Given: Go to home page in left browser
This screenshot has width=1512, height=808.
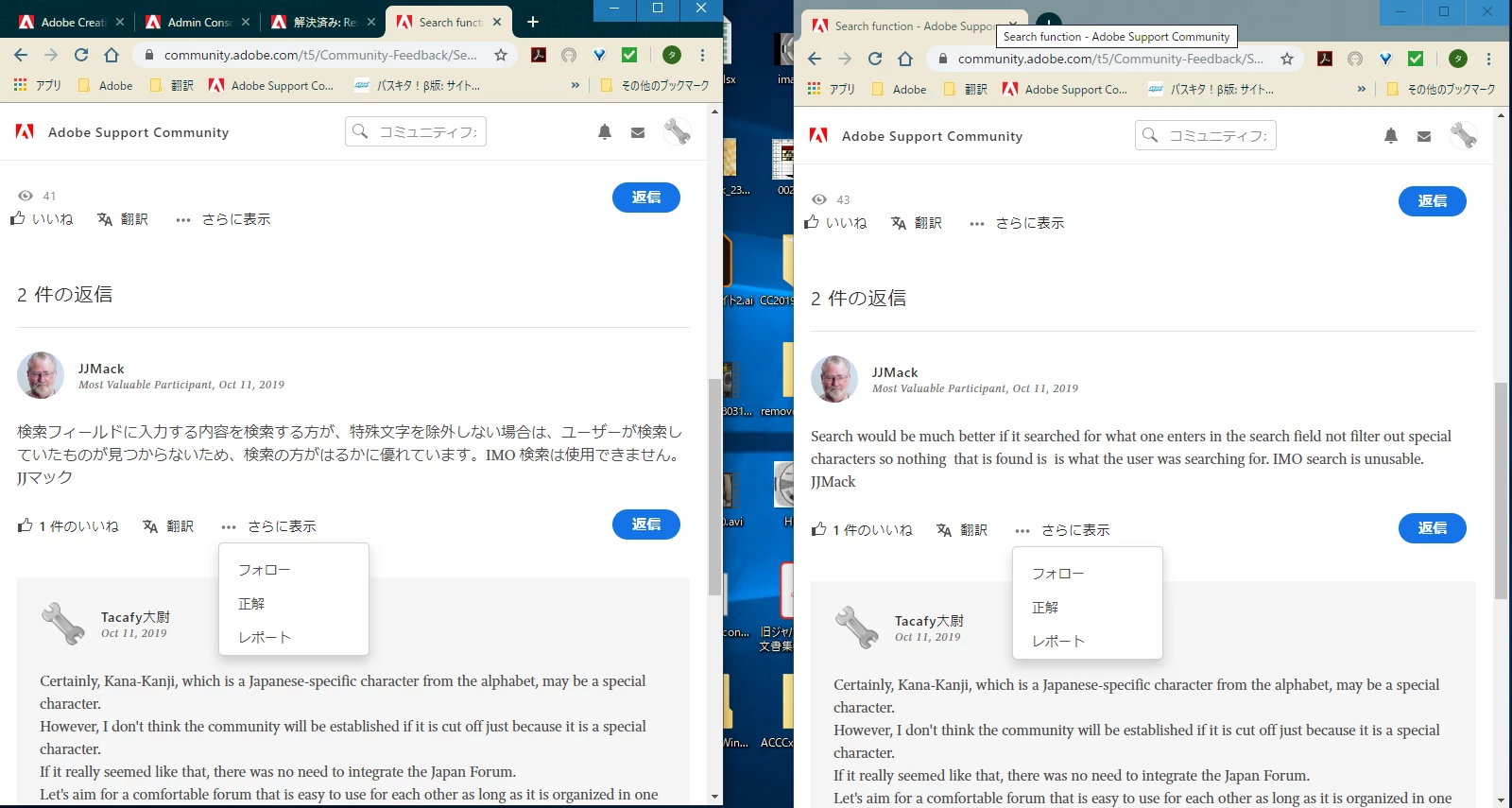Looking at the screenshot, I should pos(112,55).
